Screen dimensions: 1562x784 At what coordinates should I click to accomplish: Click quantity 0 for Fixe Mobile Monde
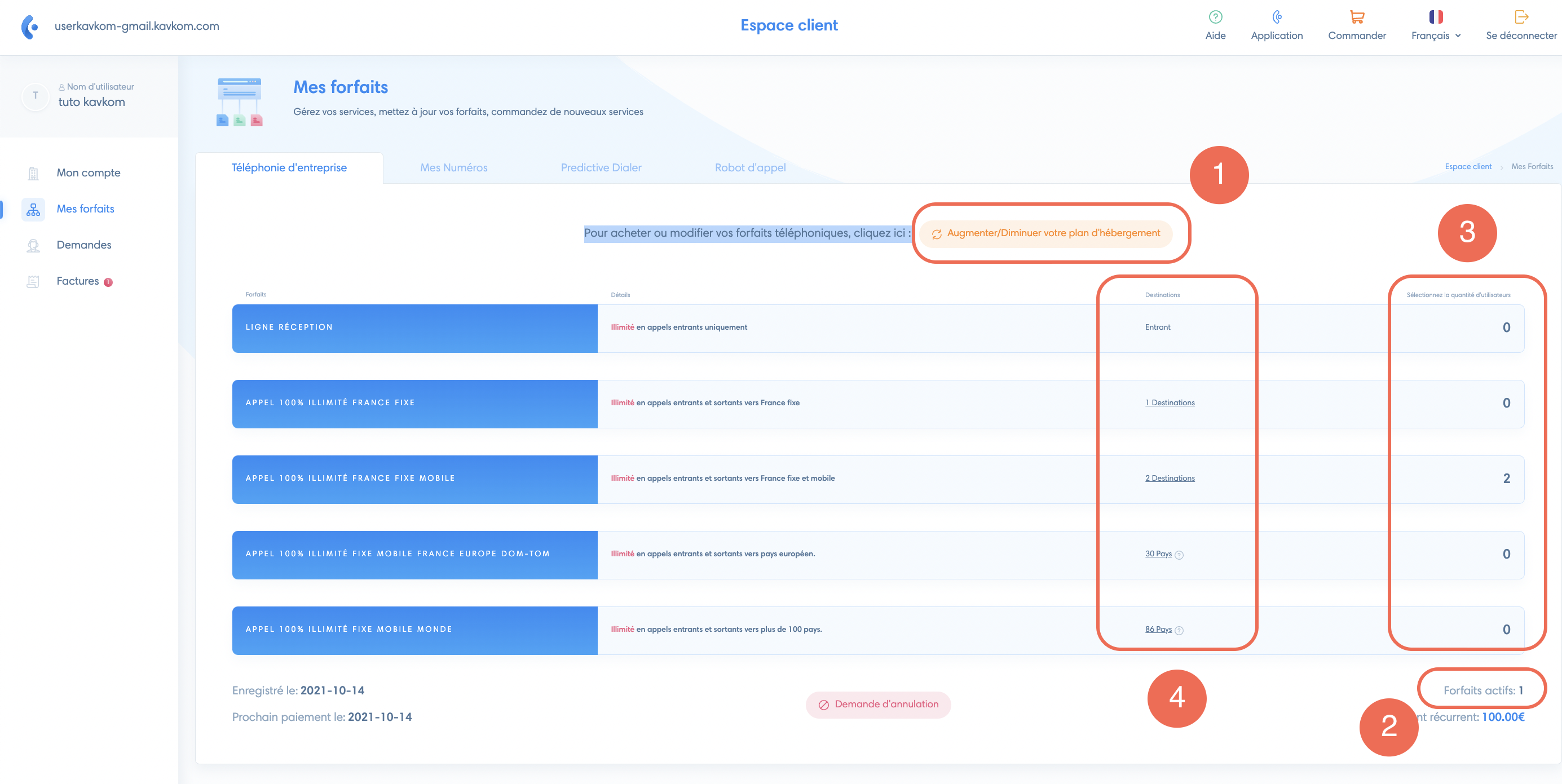point(1506,630)
